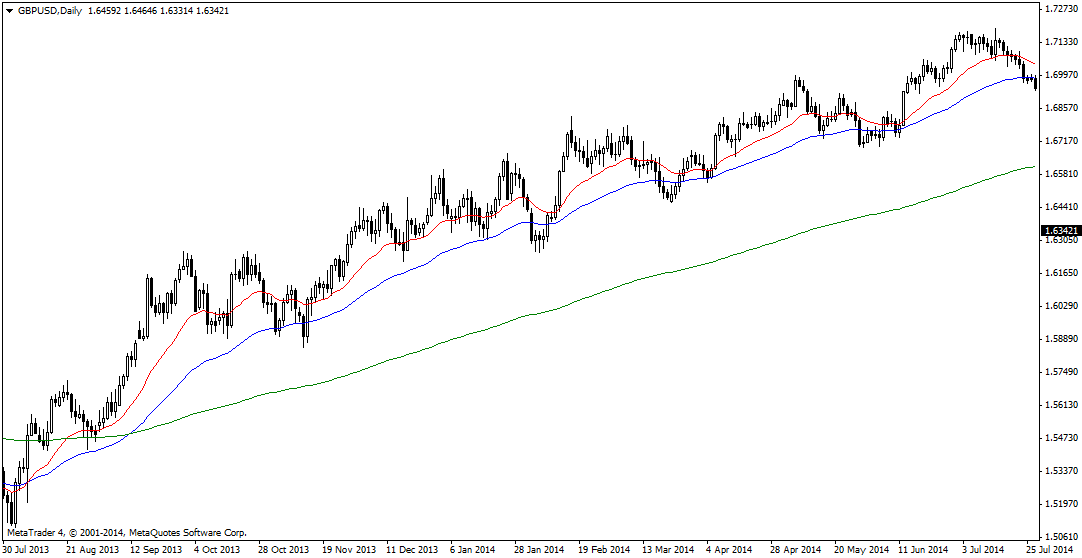Click the 11 Jun 2014 date label

[x=921, y=550]
